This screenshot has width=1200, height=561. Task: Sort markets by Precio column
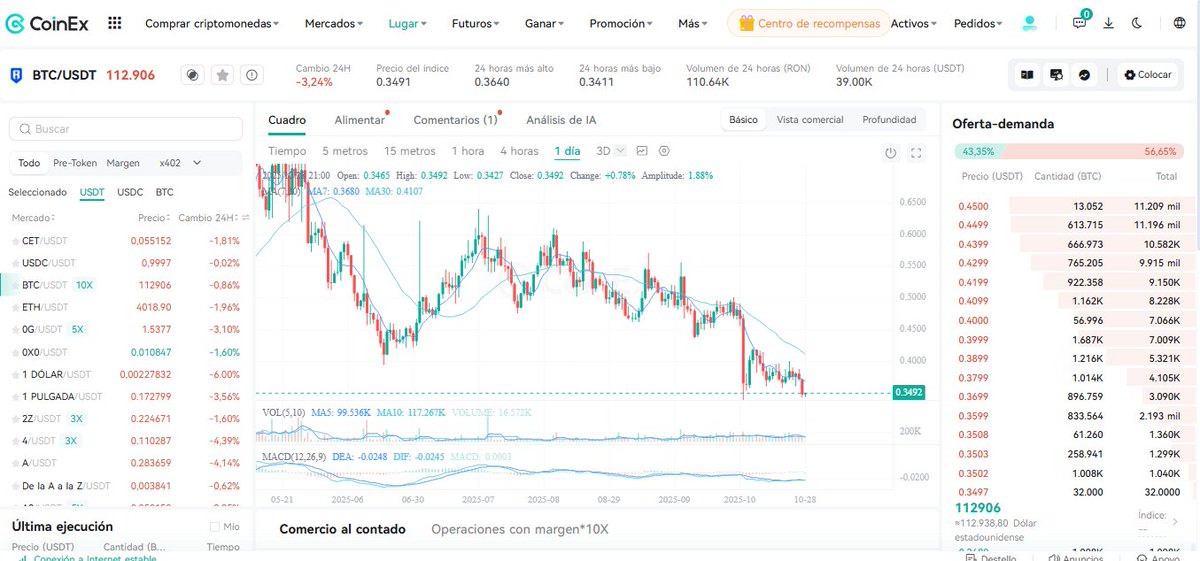coord(154,217)
